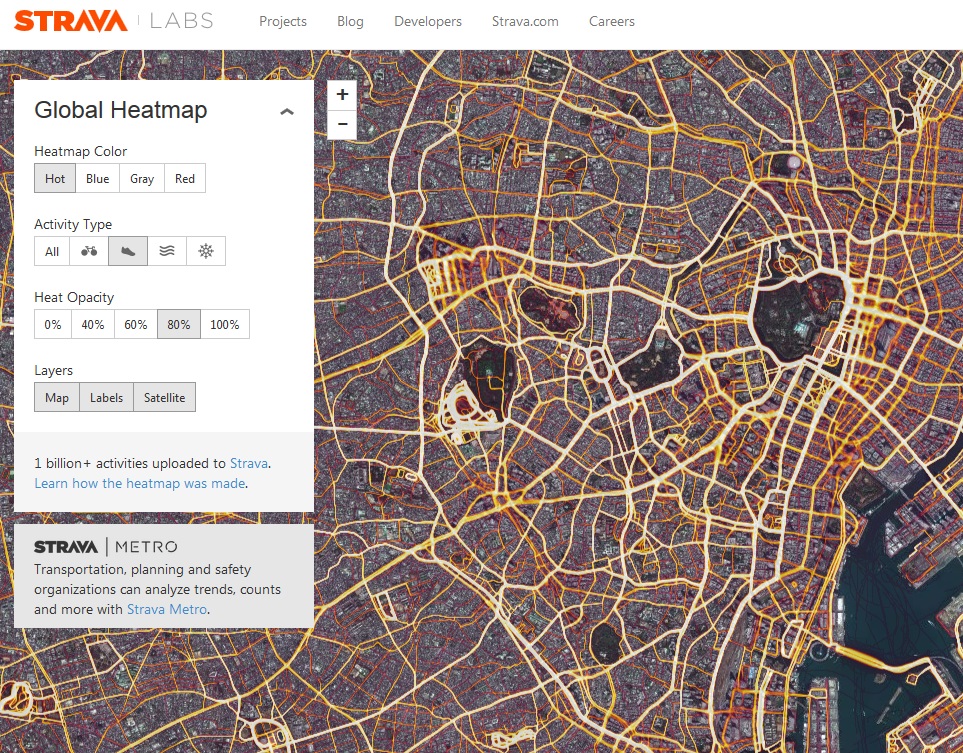Open the Careers nav item
963x753 pixels.
[x=612, y=21]
